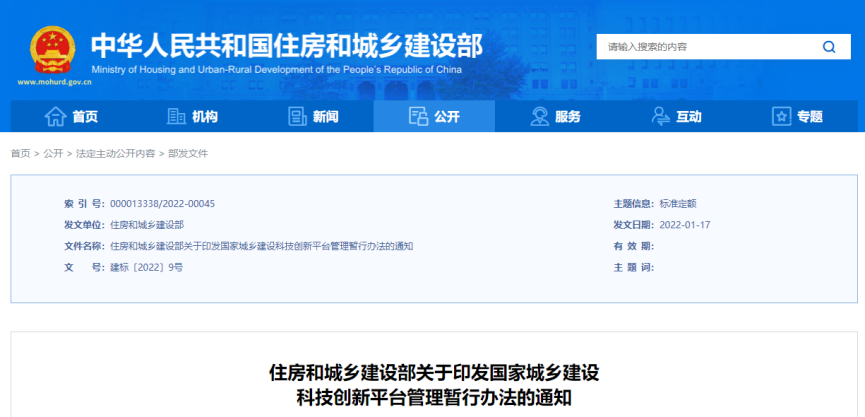The width and height of the screenshot is (865, 417).
Task: Click the 机构 building icon
Action: (x=176, y=116)
